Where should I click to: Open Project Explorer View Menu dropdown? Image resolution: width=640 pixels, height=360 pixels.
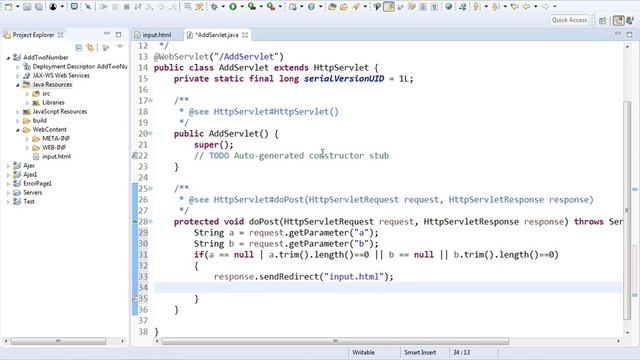120,47
